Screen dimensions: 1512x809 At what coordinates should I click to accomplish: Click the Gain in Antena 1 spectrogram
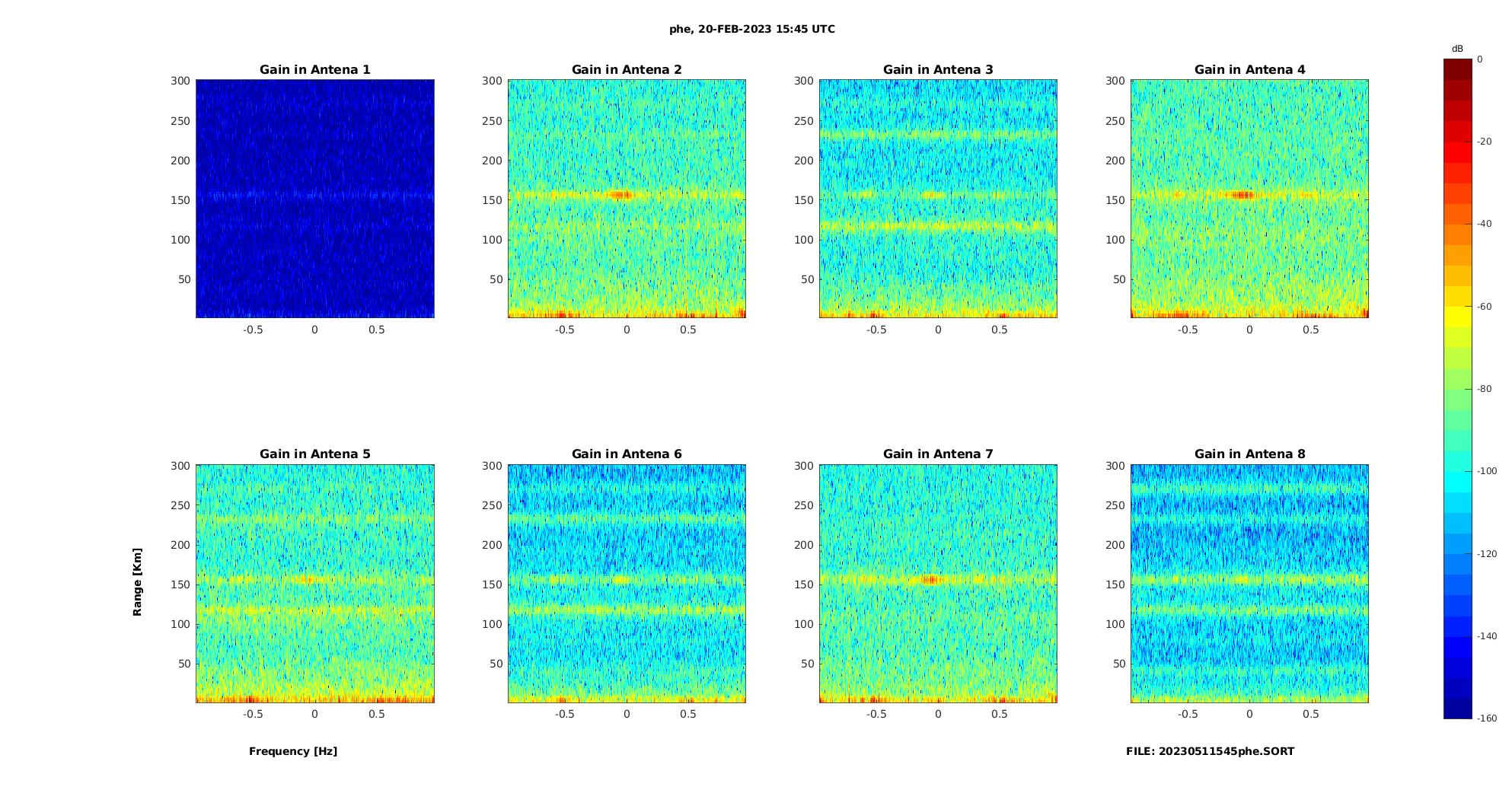click(x=315, y=199)
